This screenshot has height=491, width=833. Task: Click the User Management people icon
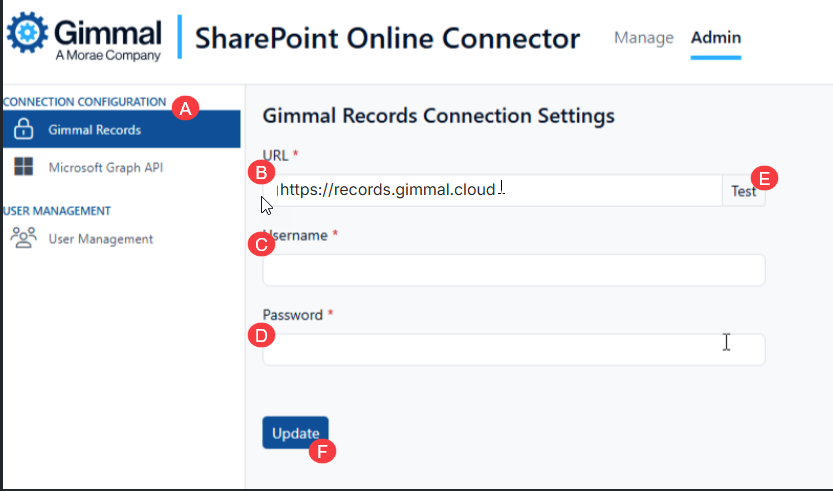23,238
